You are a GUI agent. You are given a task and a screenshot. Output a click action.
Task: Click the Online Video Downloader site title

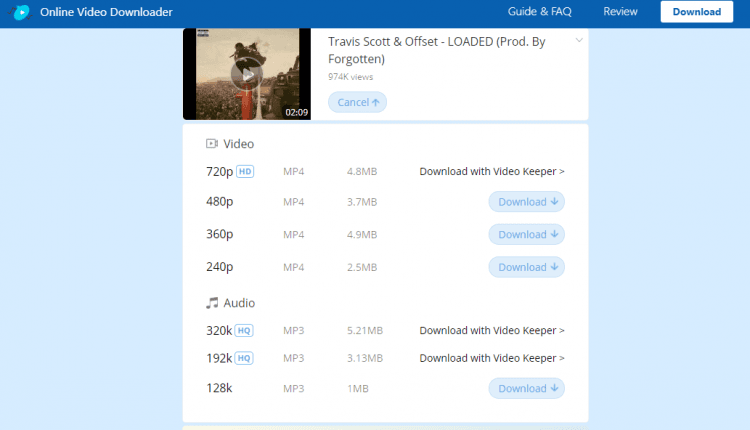[106, 12]
